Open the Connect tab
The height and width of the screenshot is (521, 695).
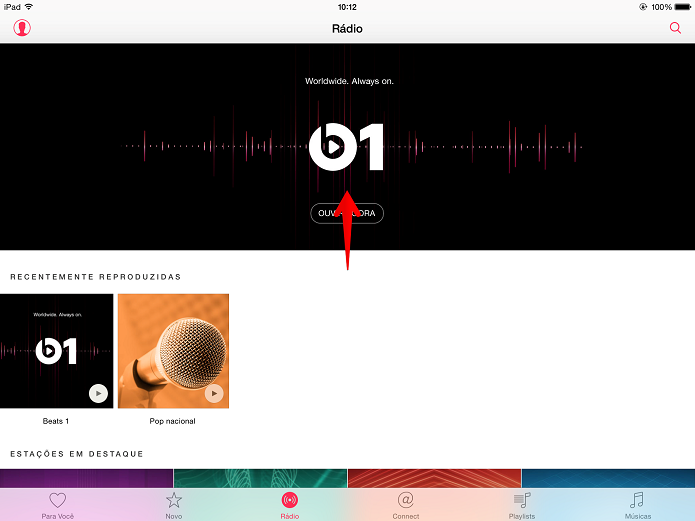pyautogui.click(x=406, y=505)
